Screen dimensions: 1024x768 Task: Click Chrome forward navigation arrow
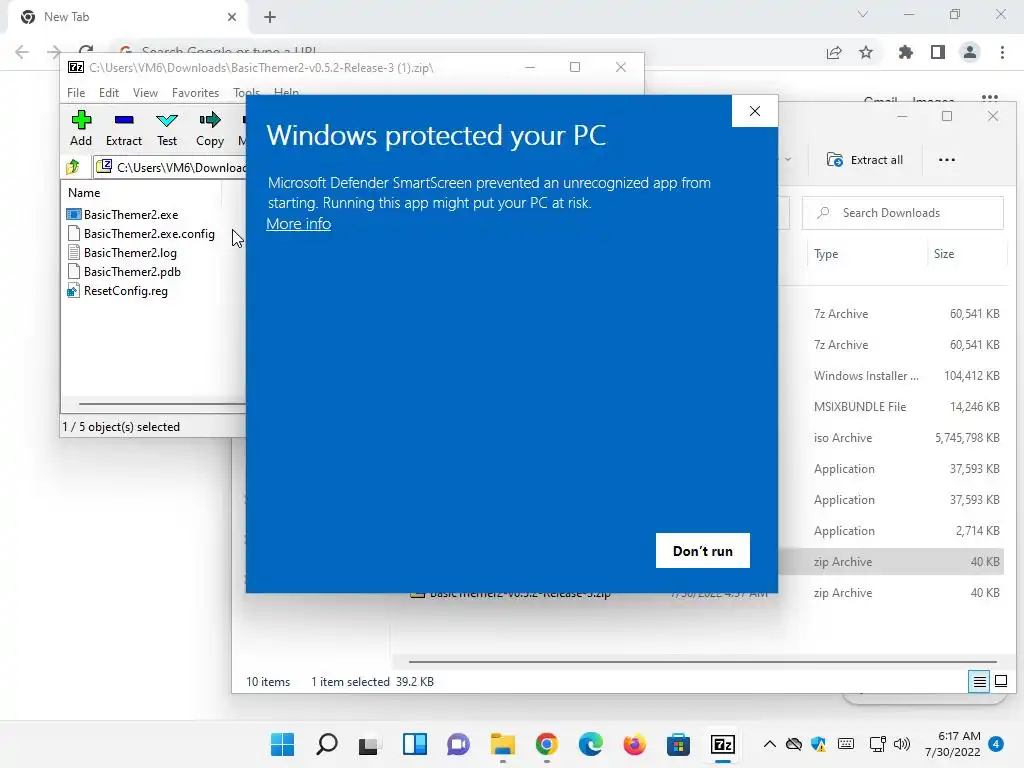[x=54, y=52]
